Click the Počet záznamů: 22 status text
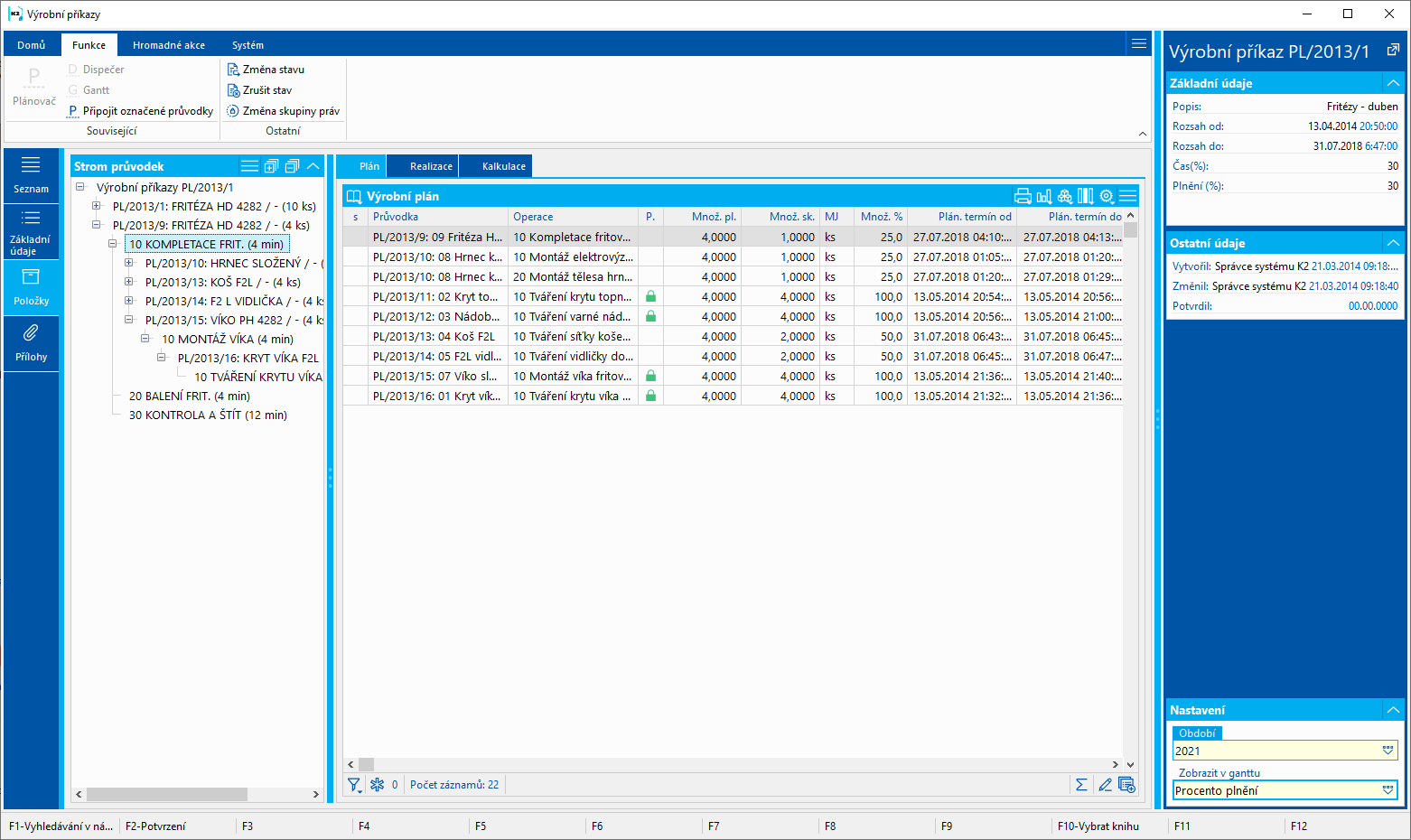Image resolution: width=1411 pixels, height=840 pixels. tap(454, 785)
